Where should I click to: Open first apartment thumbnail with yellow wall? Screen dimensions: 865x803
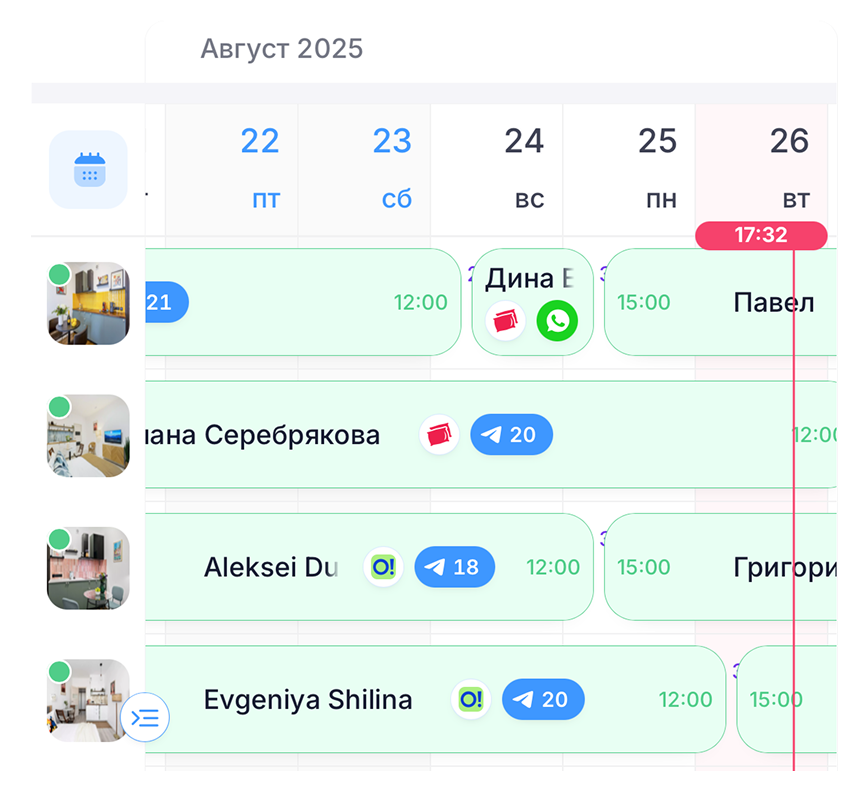point(88,303)
